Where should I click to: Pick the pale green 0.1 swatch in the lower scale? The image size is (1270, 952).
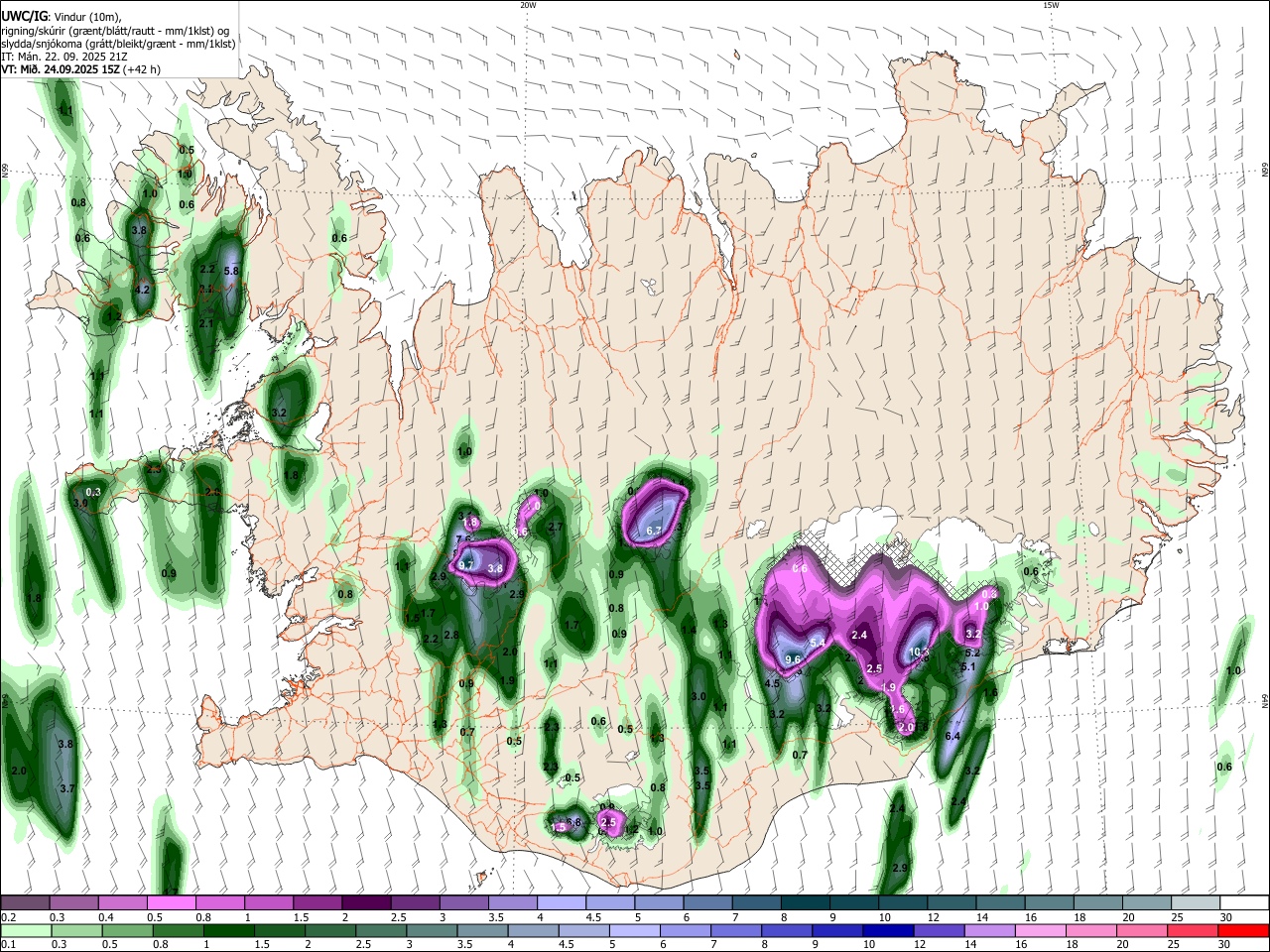coord(25,930)
